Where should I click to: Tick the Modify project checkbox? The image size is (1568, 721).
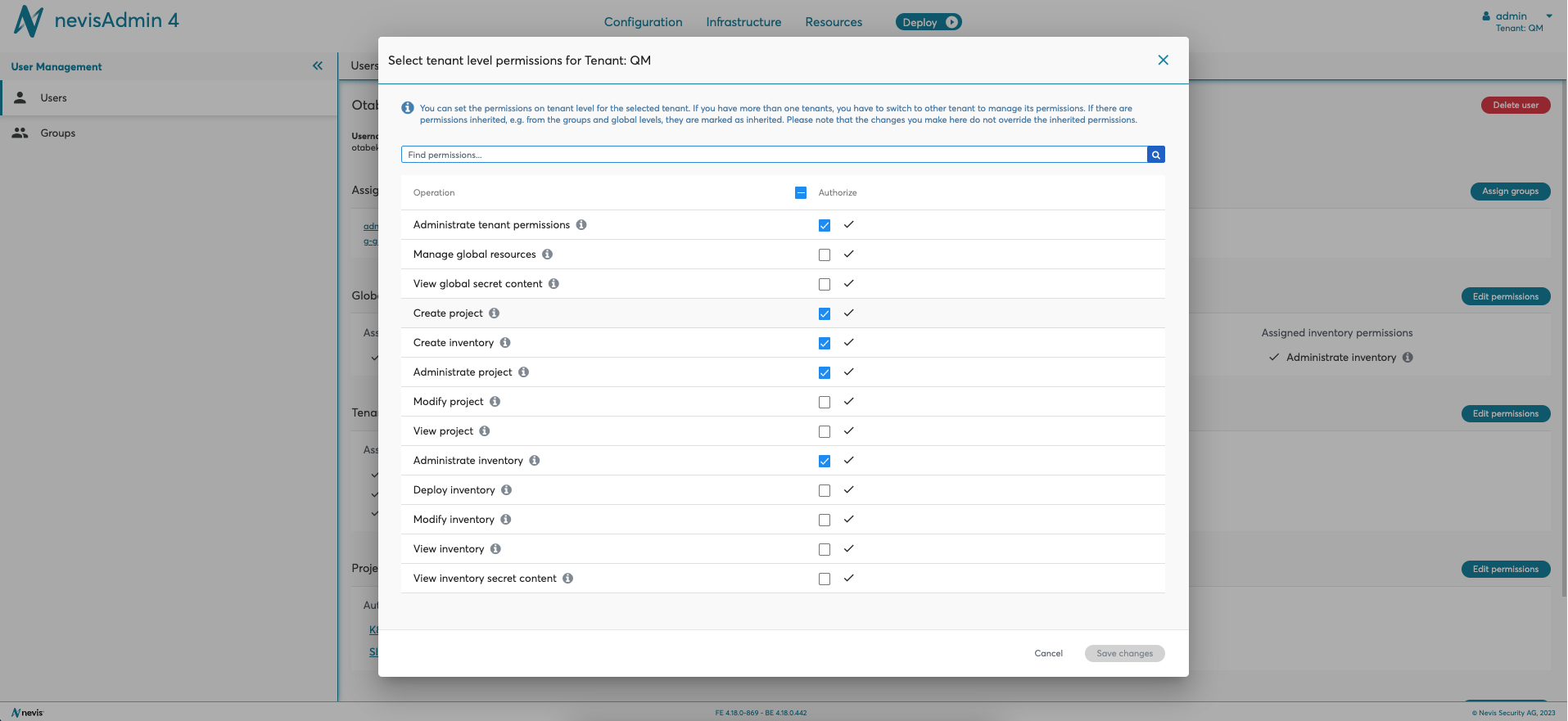click(825, 402)
